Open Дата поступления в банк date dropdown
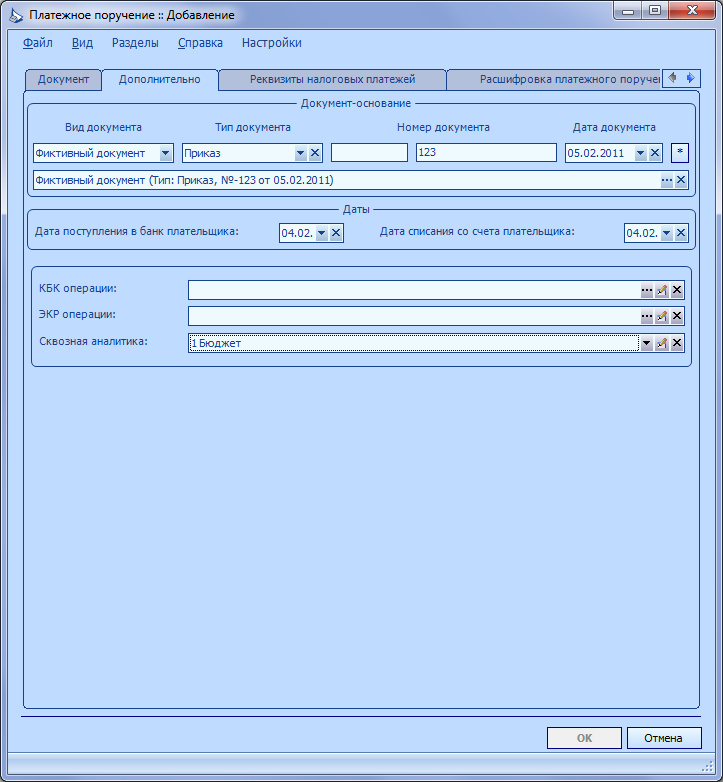The image size is (723, 782). click(x=322, y=233)
